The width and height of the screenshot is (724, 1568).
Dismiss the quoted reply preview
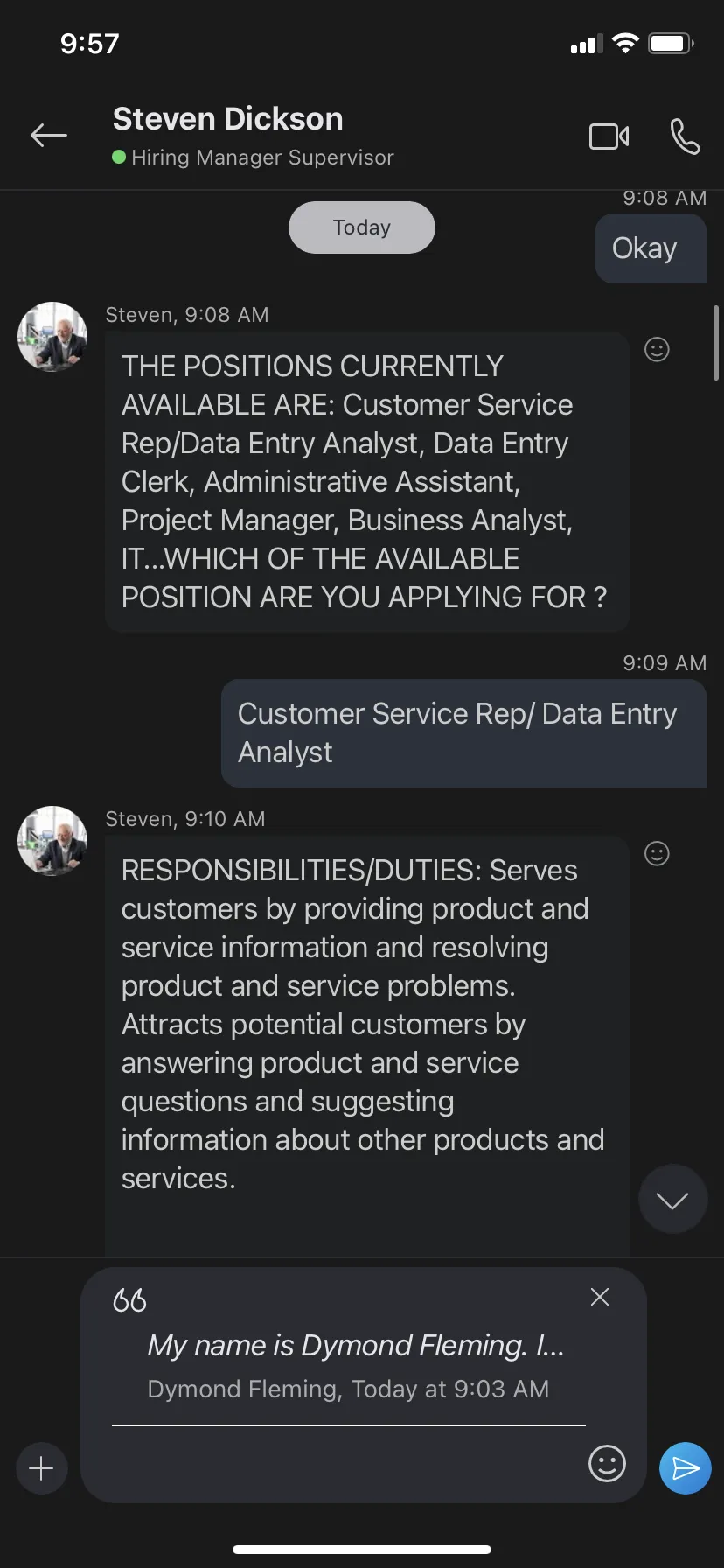pyautogui.click(x=599, y=1297)
